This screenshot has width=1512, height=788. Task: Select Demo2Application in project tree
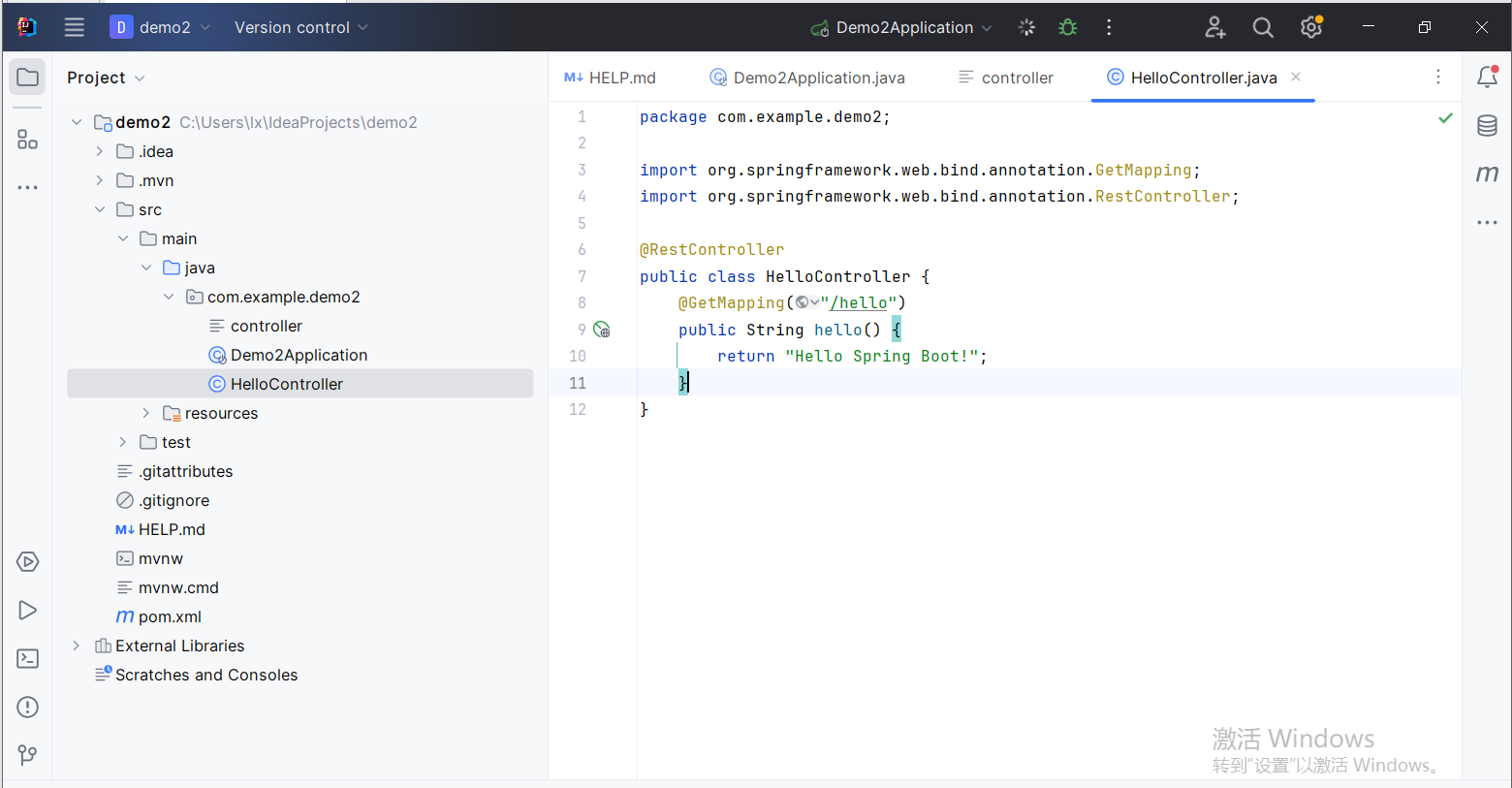pyautogui.click(x=300, y=355)
